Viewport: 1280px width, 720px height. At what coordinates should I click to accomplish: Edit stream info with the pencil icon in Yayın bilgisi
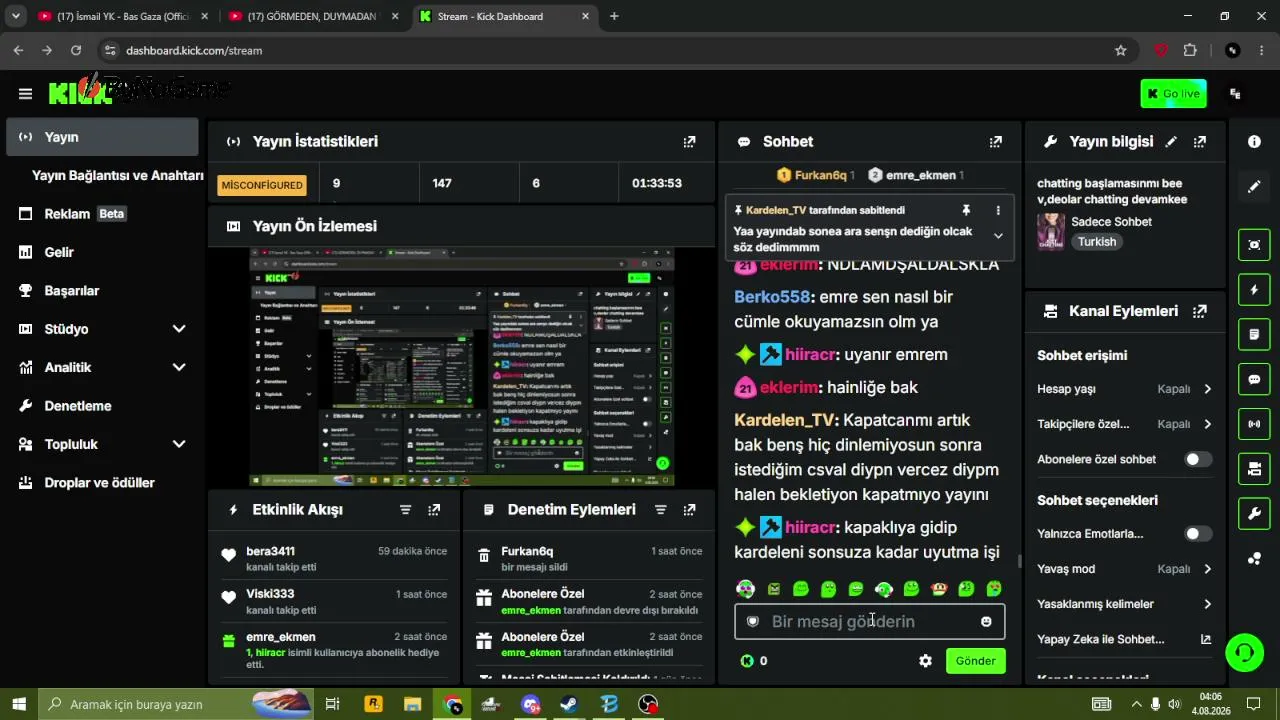click(x=1171, y=142)
